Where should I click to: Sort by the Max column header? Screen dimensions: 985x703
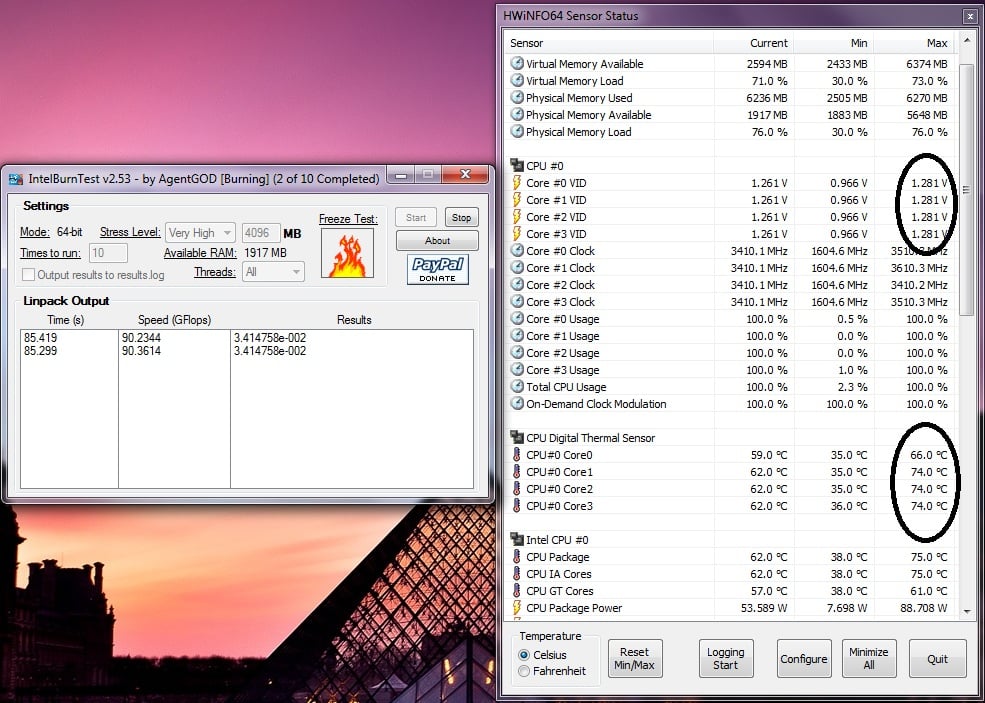[914, 43]
